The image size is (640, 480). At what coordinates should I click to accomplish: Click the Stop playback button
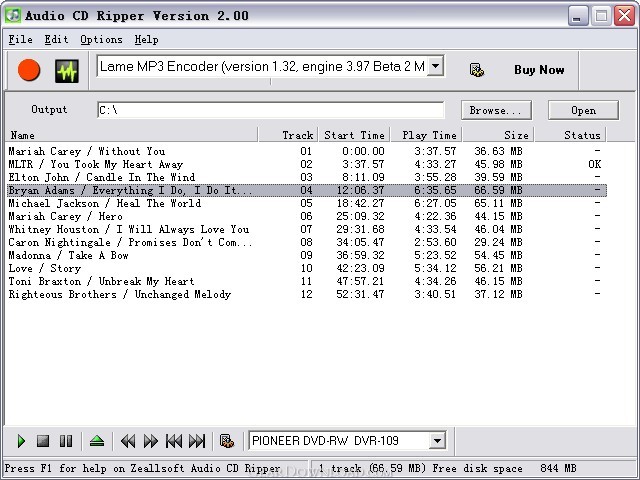coord(43,441)
